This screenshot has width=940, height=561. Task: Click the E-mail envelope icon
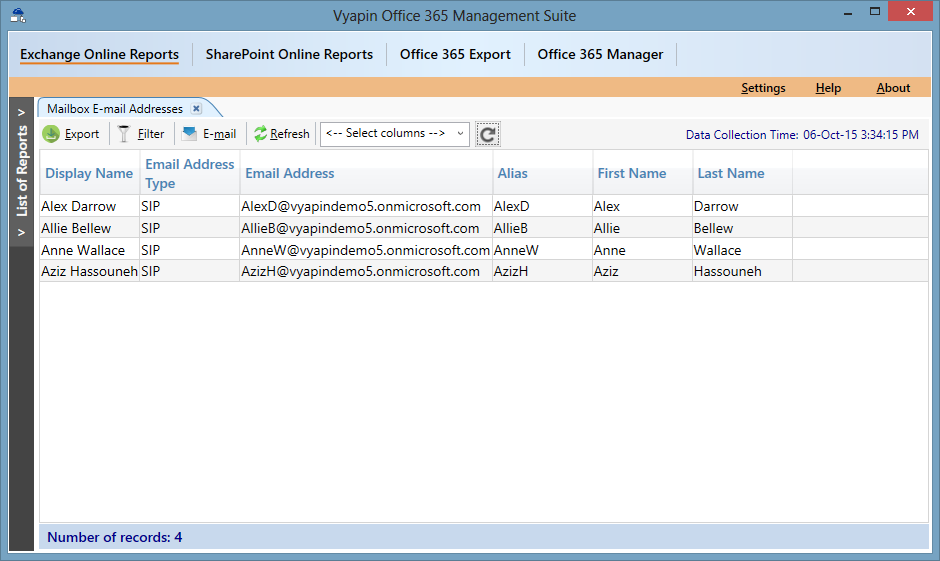[x=189, y=133]
